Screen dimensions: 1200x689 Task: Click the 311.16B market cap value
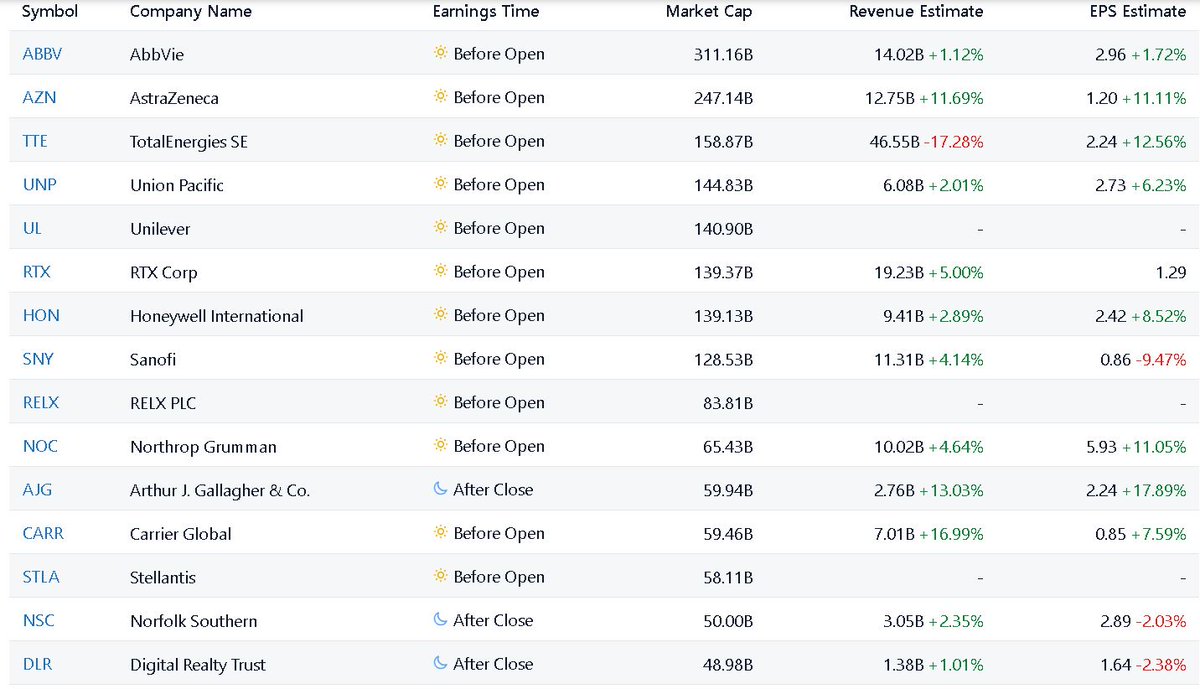[723, 54]
